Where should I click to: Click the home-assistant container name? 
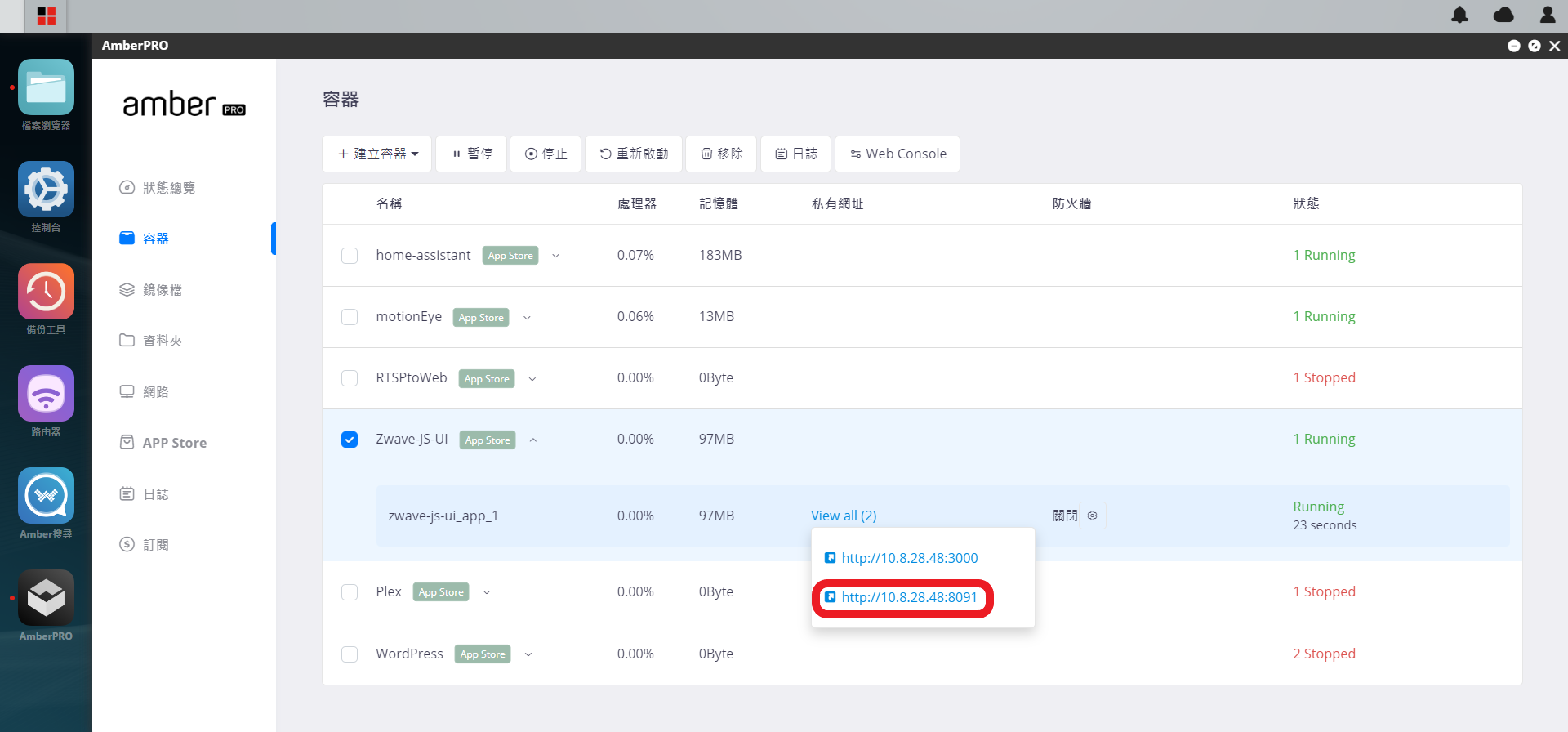tap(423, 255)
